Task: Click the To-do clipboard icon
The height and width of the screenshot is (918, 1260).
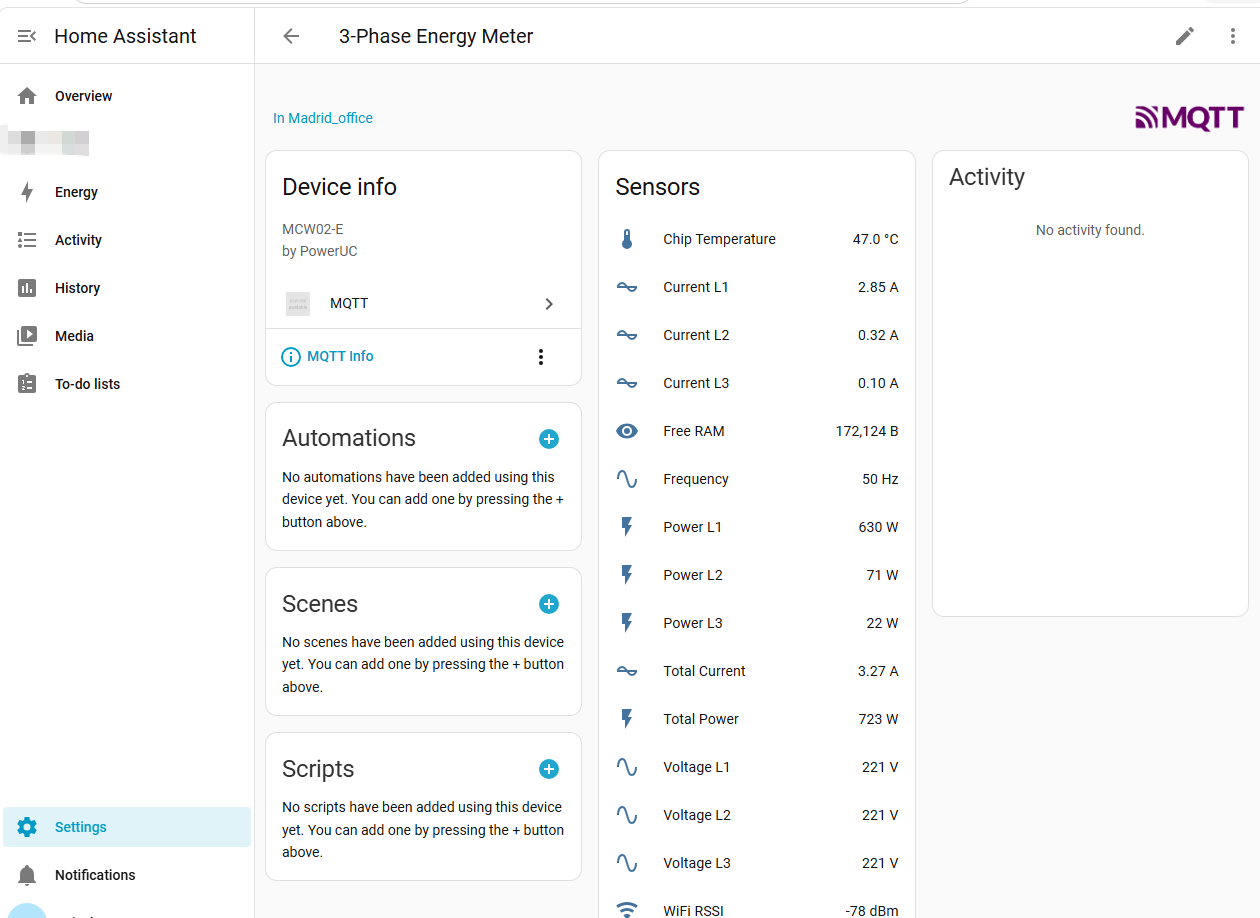Action: point(27,384)
